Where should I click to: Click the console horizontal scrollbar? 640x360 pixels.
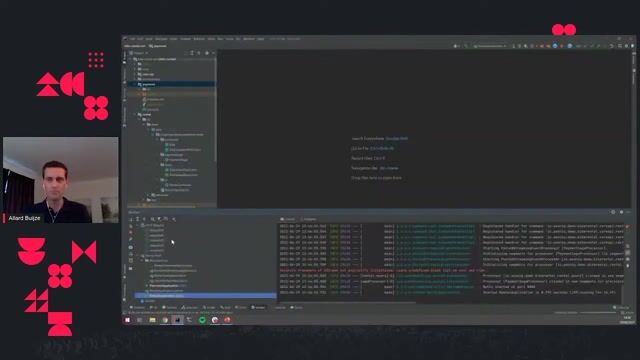pyautogui.click(x=347, y=302)
